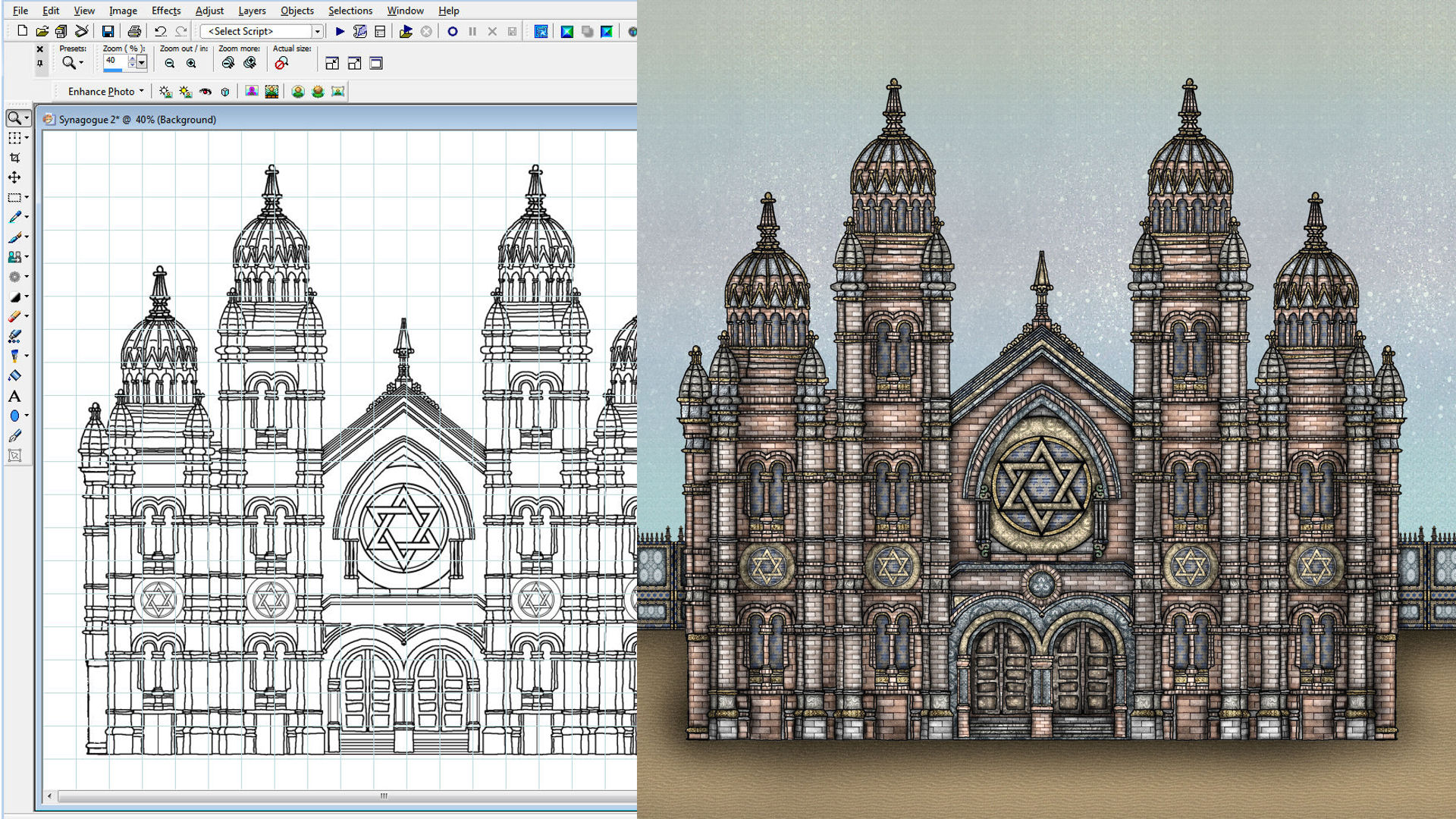Viewport: 1456px width, 819px height.
Task: Open the Layers menu
Action: point(252,11)
